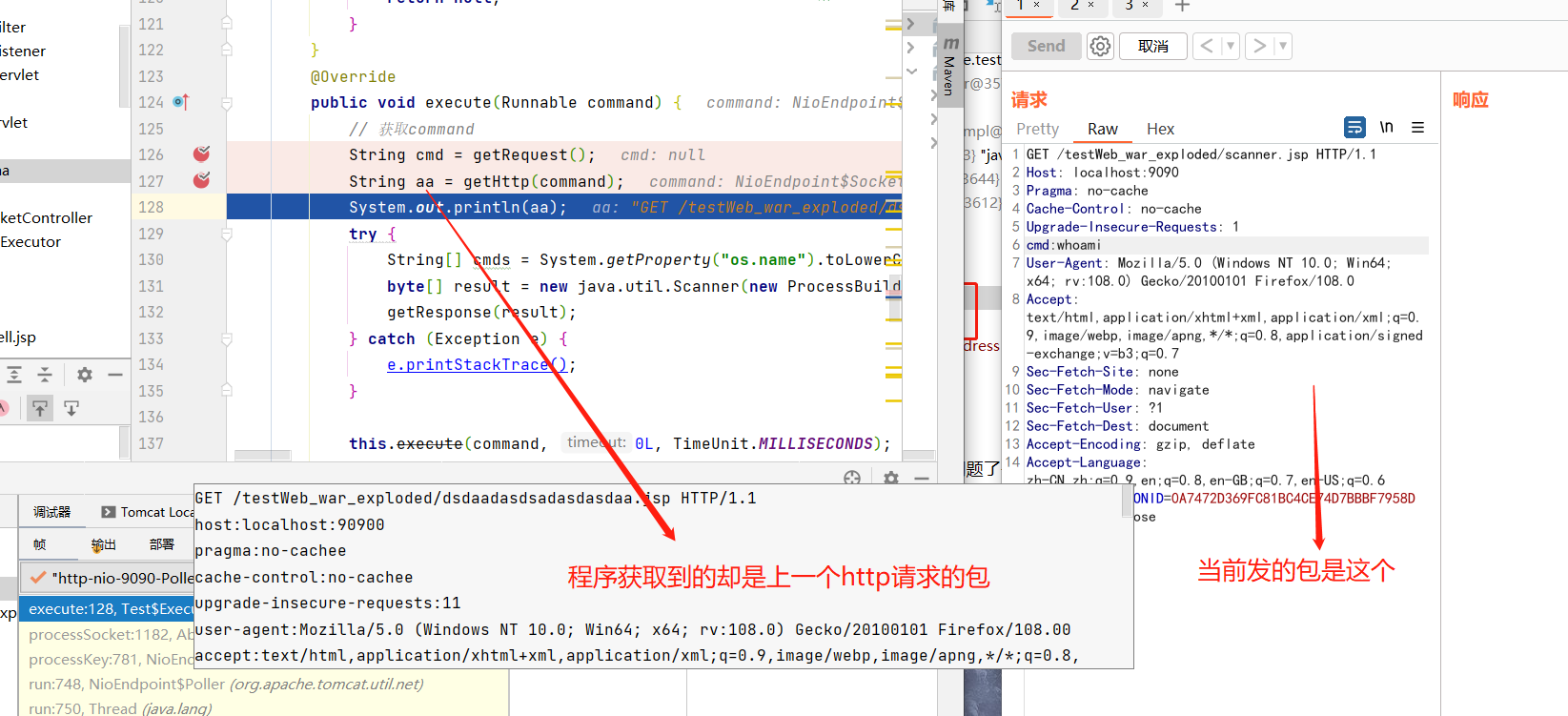Add a new Repeater tab with plus

[1182, 7]
